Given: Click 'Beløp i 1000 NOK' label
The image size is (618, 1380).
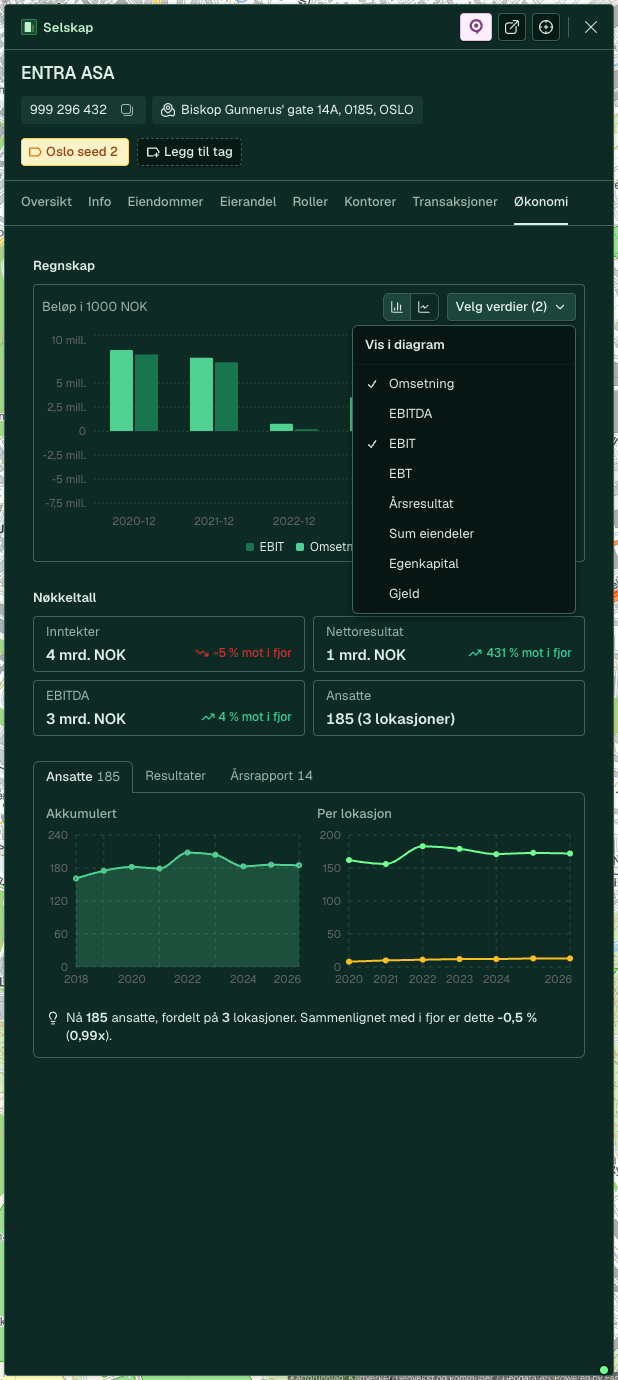Looking at the screenshot, I should click(95, 307).
